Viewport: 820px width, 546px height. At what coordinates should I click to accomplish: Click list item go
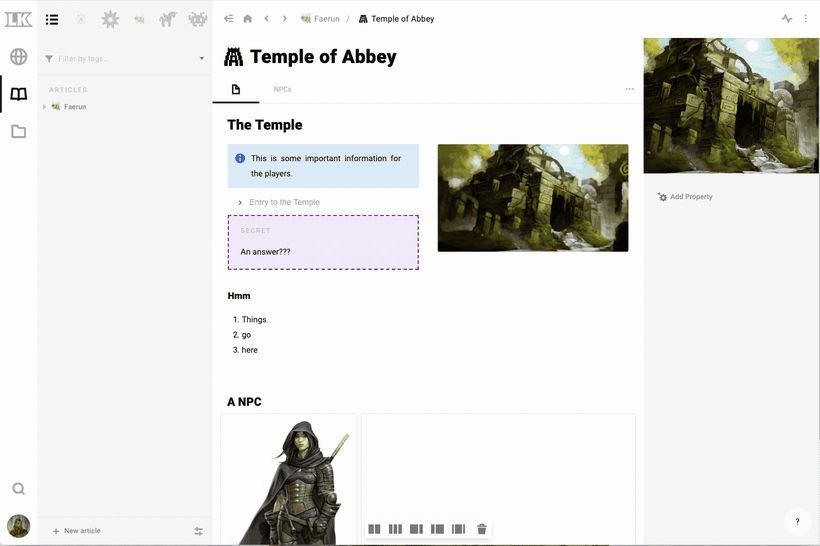[x=246, y=335]
